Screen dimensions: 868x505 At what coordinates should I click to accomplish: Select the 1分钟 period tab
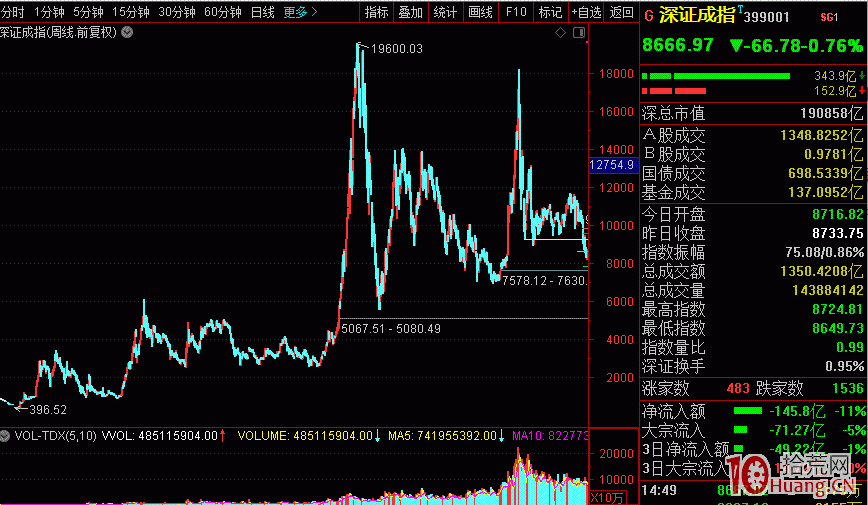(49, 12)
